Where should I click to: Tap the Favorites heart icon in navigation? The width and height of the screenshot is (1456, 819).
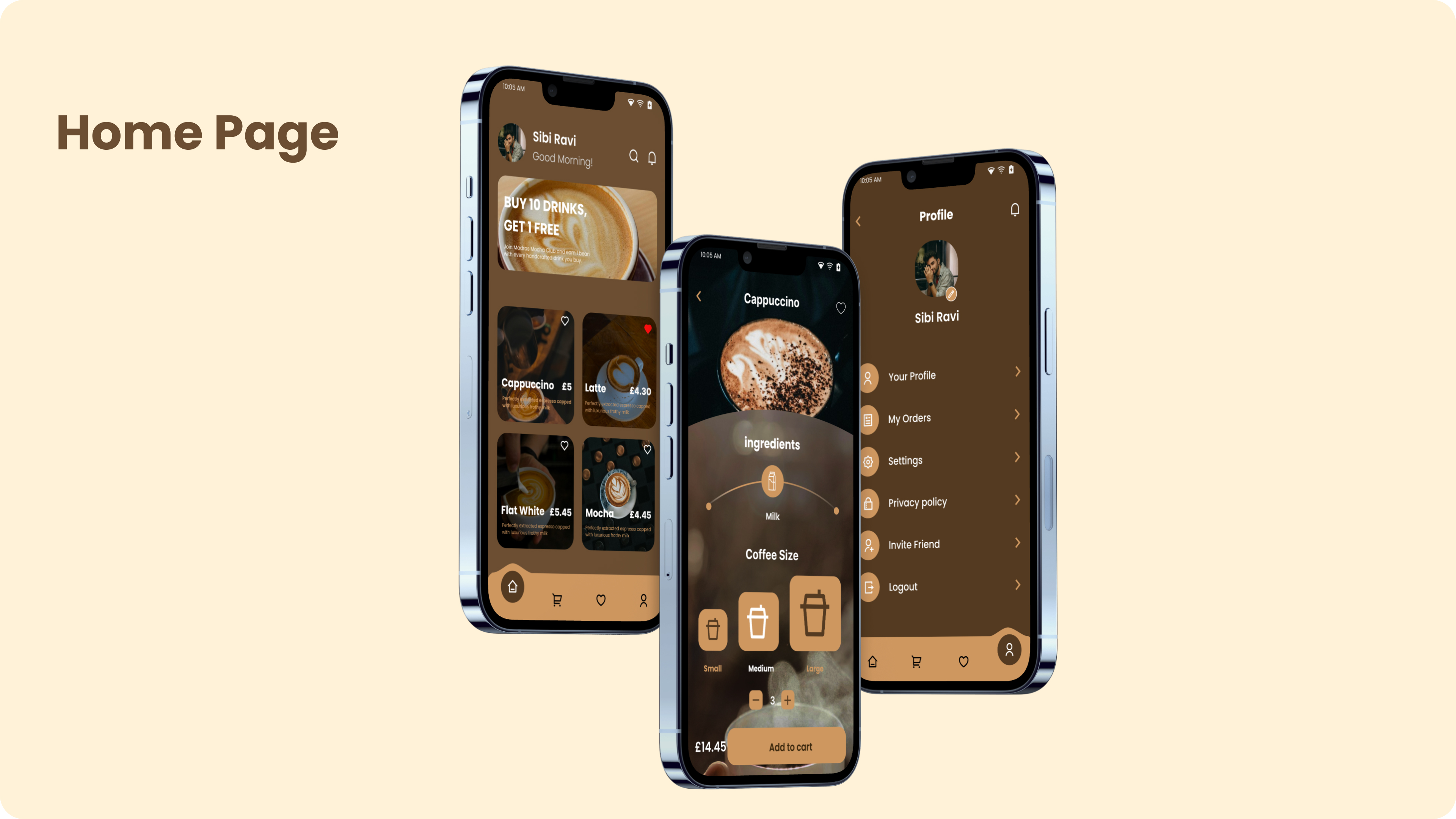coord(601,600)
